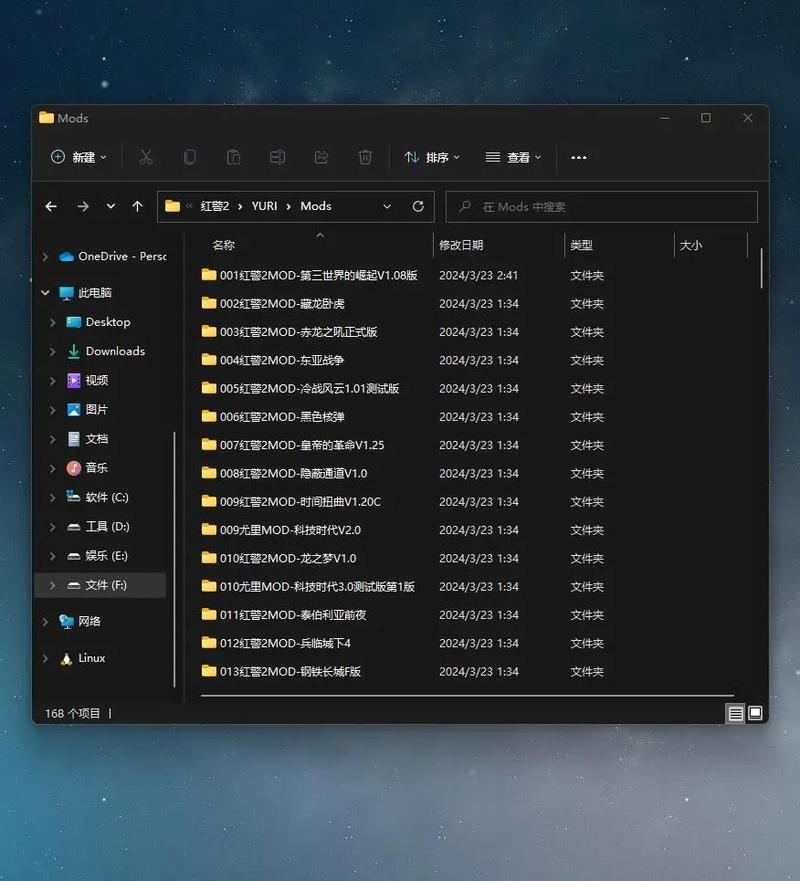Click the Share icon in toolbar

[321, 157]
